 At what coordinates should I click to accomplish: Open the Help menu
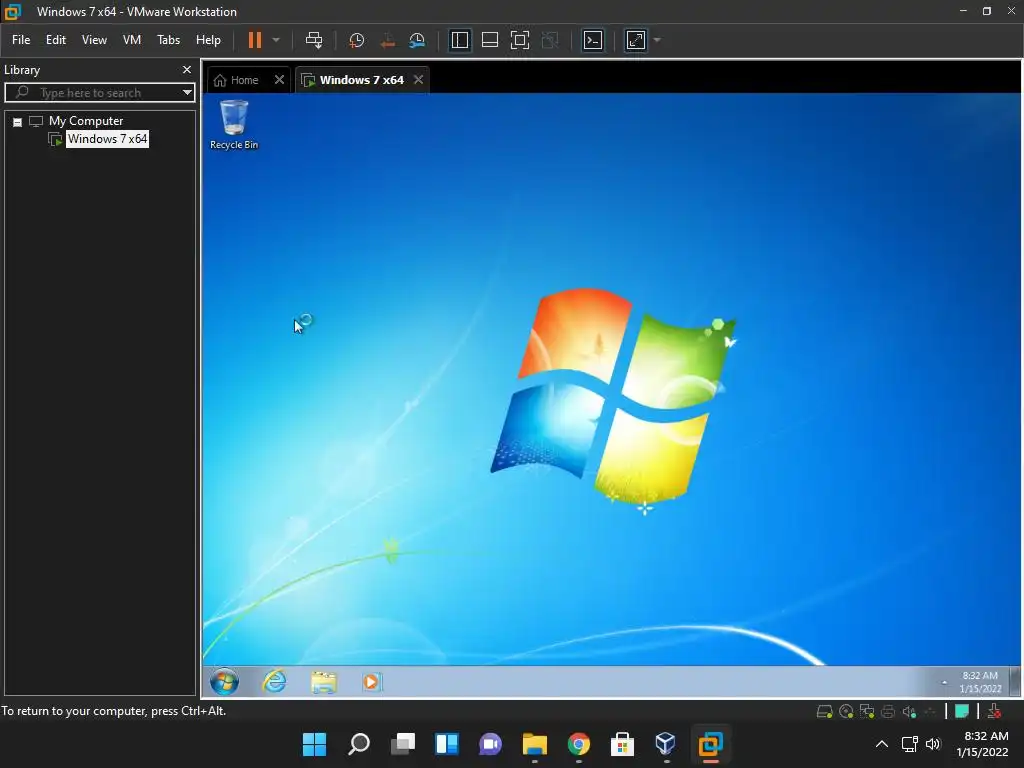coord(208,40)
